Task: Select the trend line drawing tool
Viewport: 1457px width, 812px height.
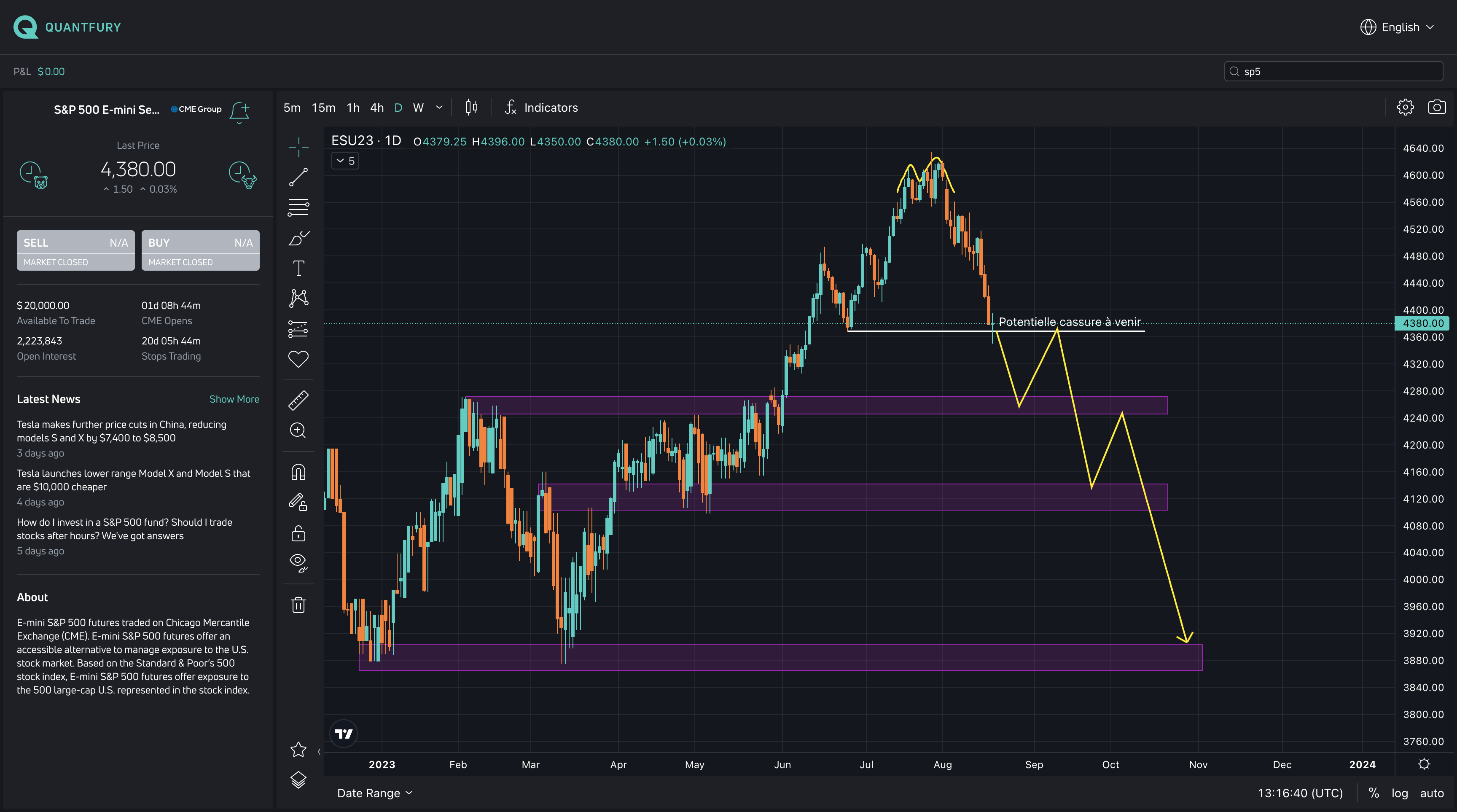Action: tap(298, 177)
